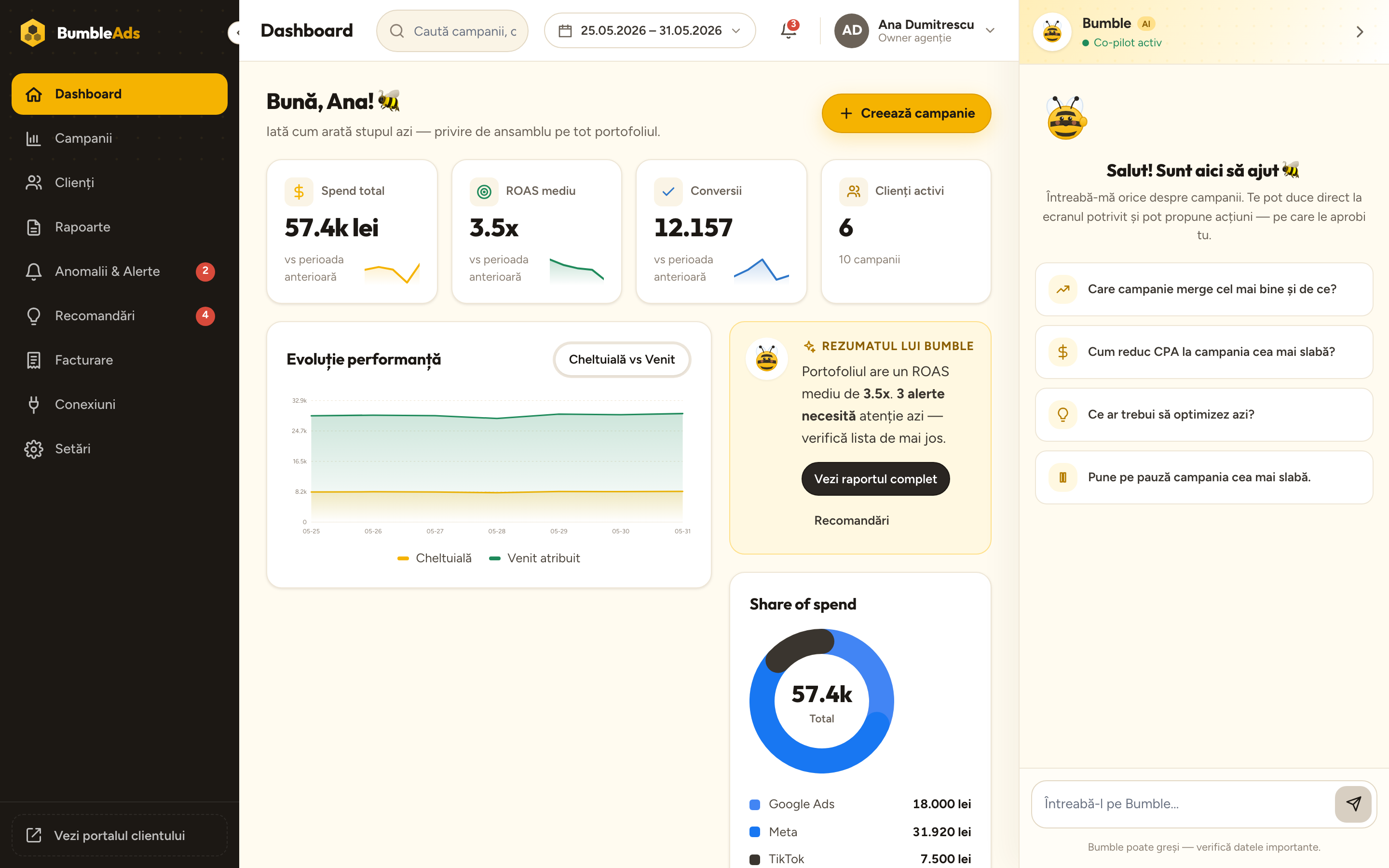Click the Conversii checkmark icon

click(668, 192)
